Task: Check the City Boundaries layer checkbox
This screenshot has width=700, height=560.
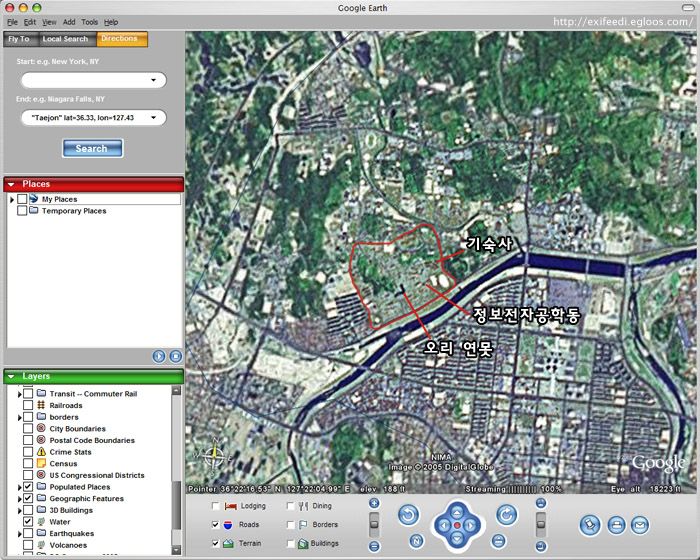Action: [28, 428]
